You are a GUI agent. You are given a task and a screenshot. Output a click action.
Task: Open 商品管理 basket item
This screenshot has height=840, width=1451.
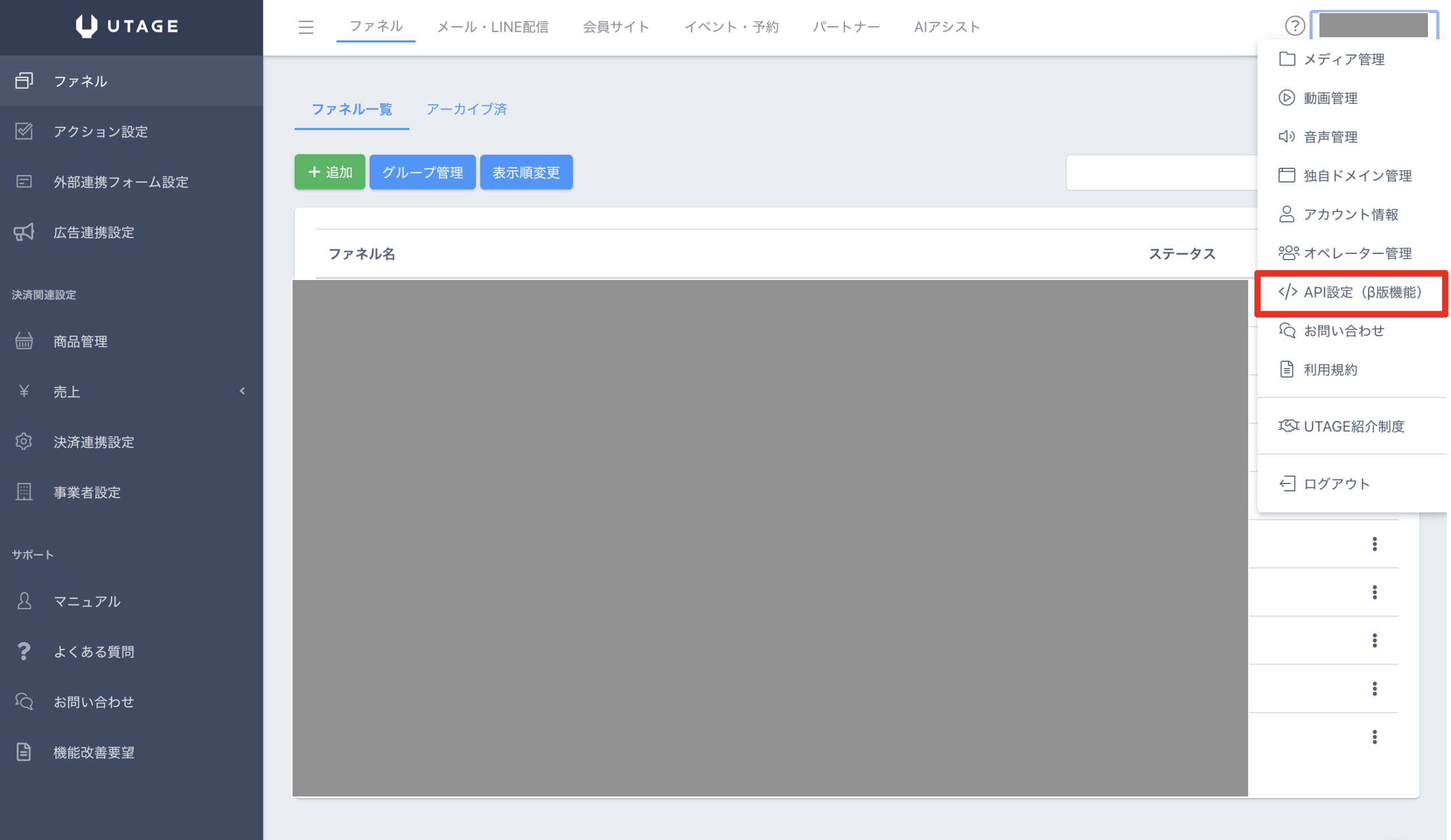(80, 341)
